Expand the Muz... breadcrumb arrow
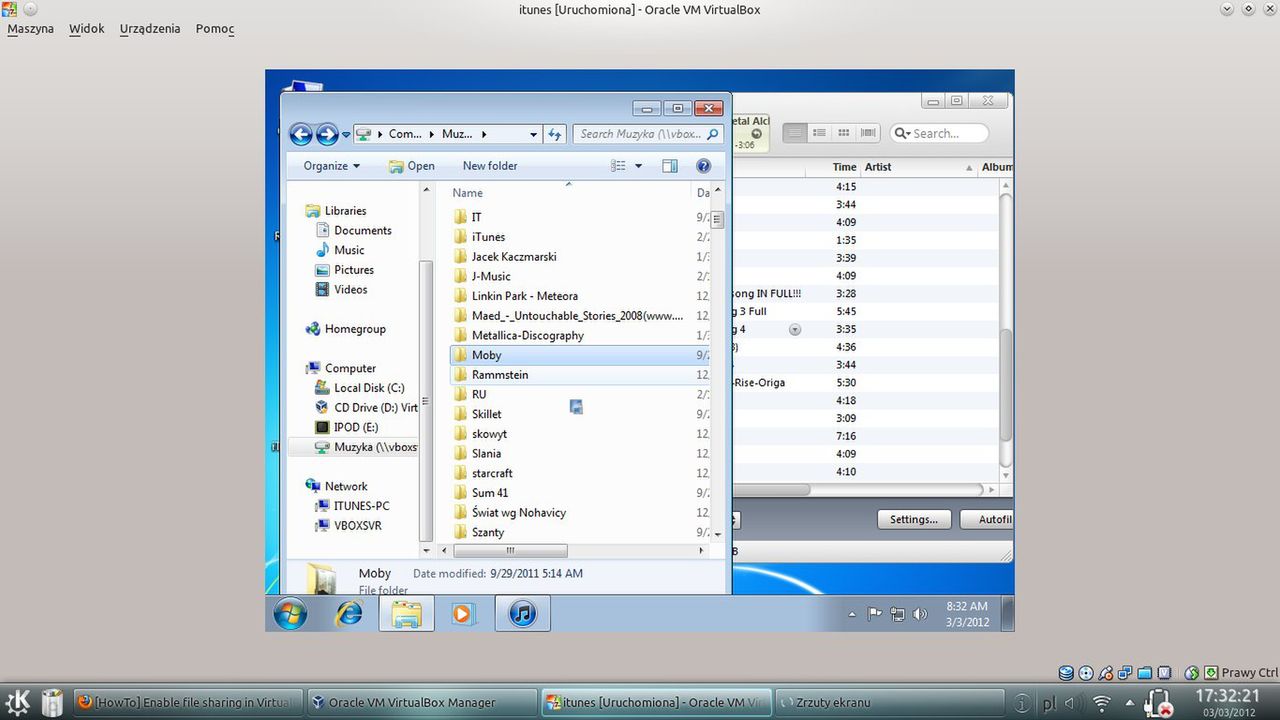1280x720 pixels. point(483,134)
